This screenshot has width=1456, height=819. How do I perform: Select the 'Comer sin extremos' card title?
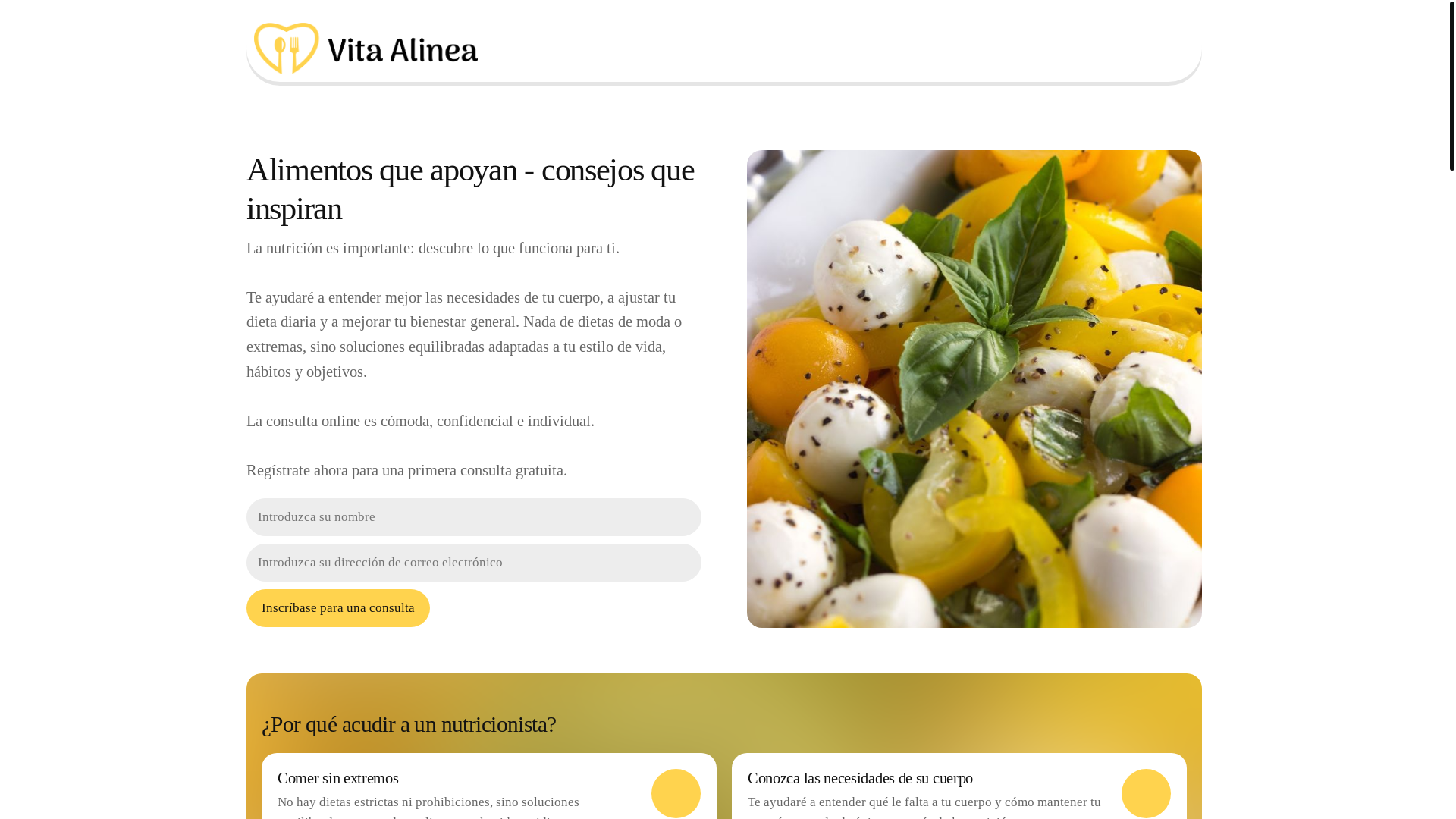click(x=337, y=778)
